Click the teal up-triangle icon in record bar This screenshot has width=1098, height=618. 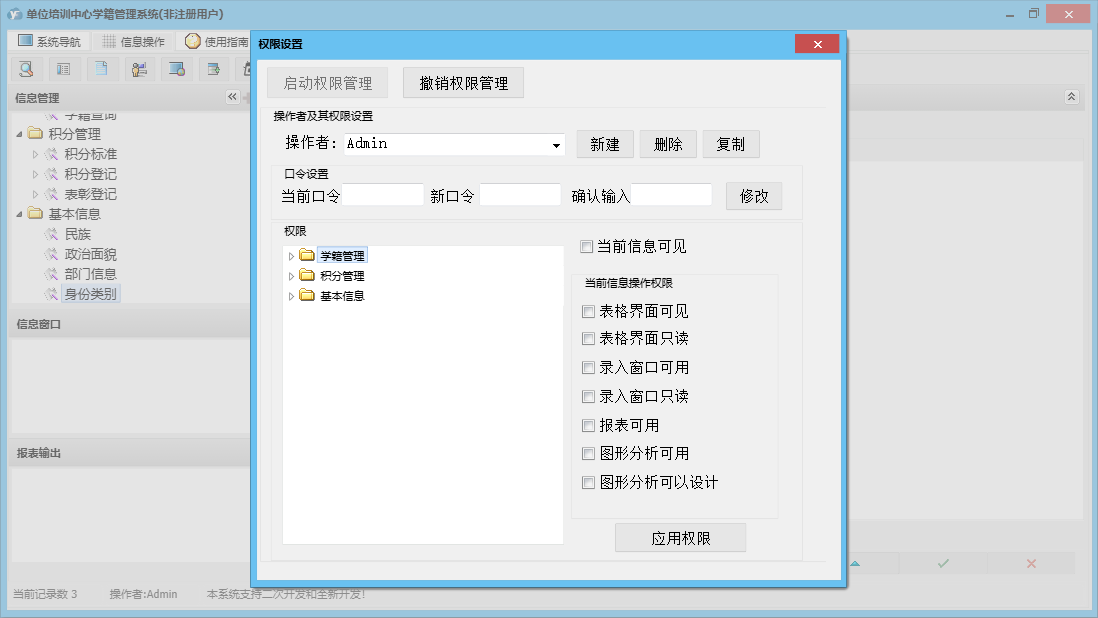click(855, 563)
